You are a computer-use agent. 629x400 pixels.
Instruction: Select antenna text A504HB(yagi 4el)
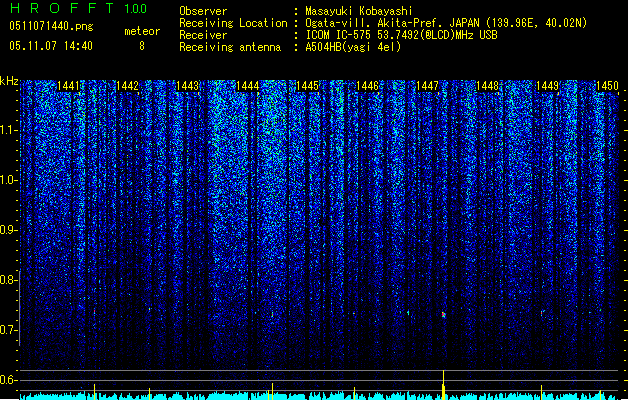point(353,47)
